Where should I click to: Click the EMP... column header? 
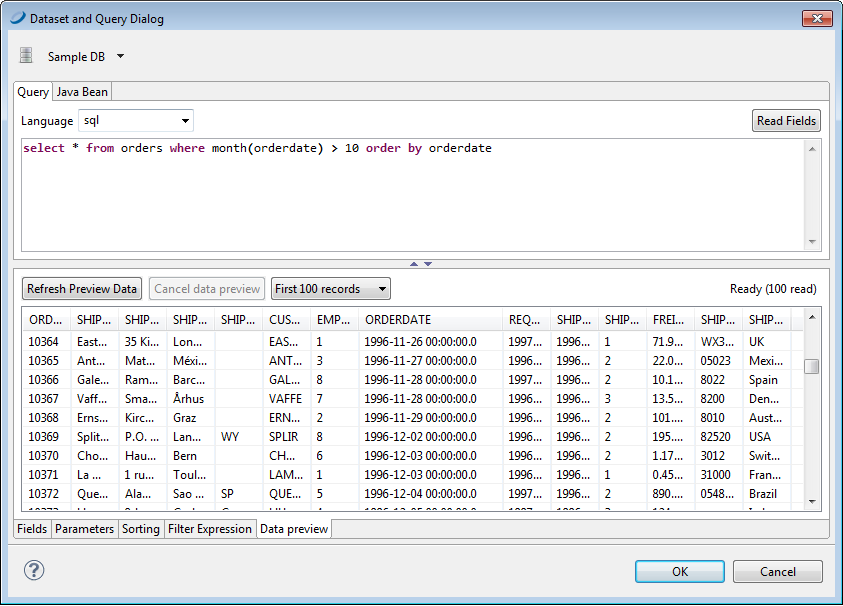click(334, 320)
